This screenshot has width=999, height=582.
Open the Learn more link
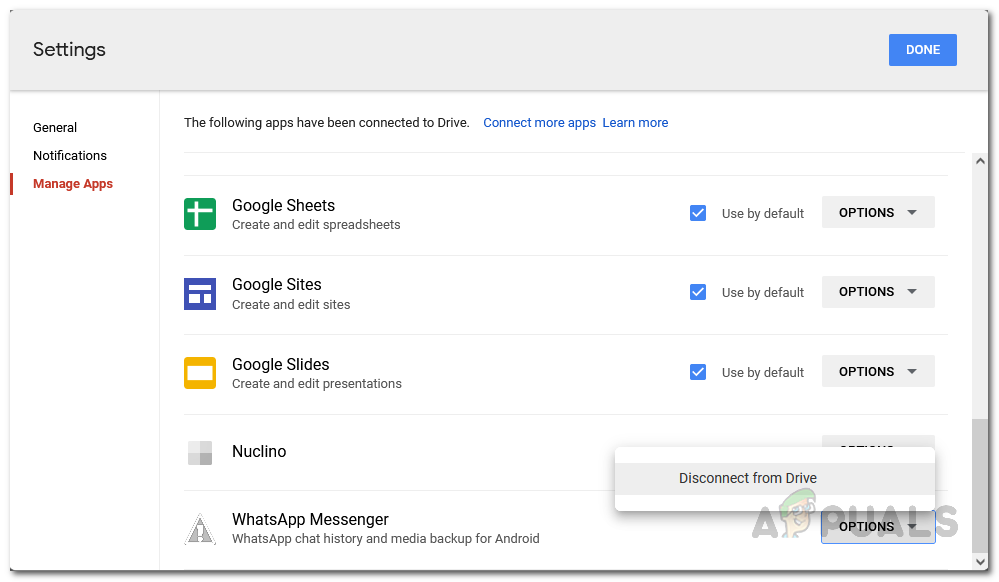click(635, 123)
